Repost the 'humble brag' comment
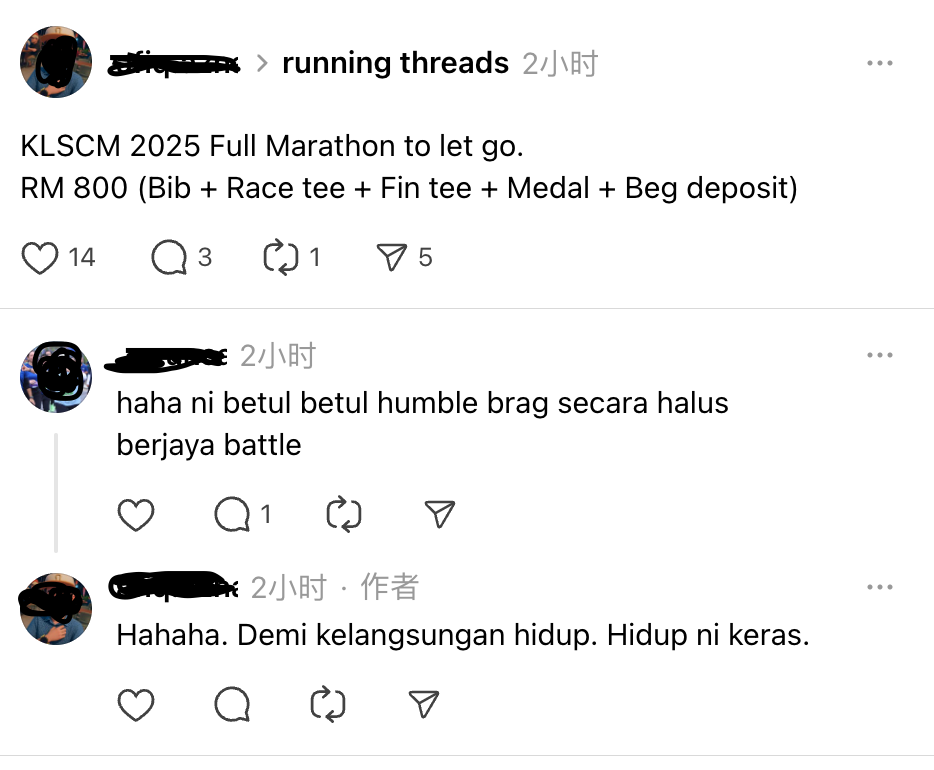This screenshot has width=934, height=770. pos(344,514)
